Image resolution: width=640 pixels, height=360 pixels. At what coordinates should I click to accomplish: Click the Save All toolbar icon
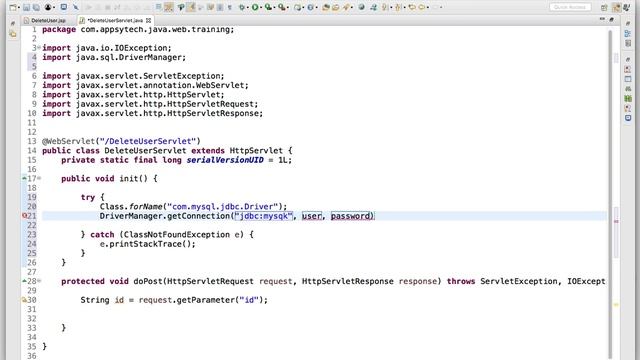click(36, 7)
